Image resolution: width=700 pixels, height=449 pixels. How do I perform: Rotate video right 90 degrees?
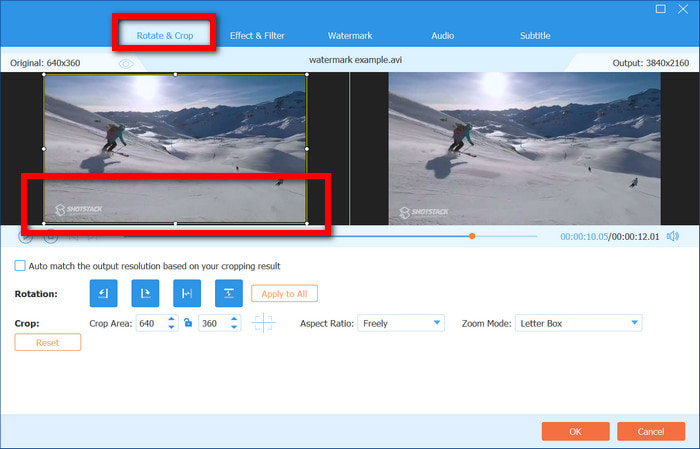coord(145,293)
